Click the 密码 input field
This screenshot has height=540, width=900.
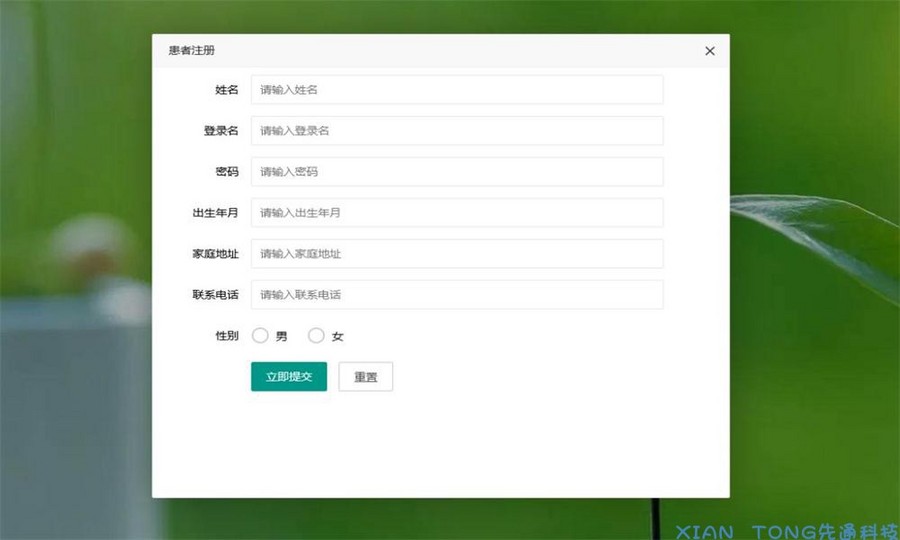coord(457,172)
